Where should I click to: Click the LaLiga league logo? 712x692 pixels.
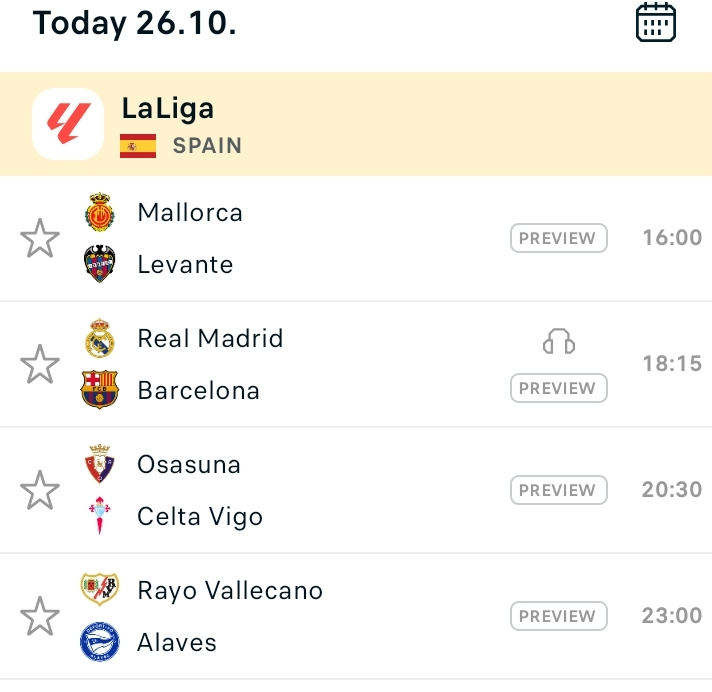68,124
